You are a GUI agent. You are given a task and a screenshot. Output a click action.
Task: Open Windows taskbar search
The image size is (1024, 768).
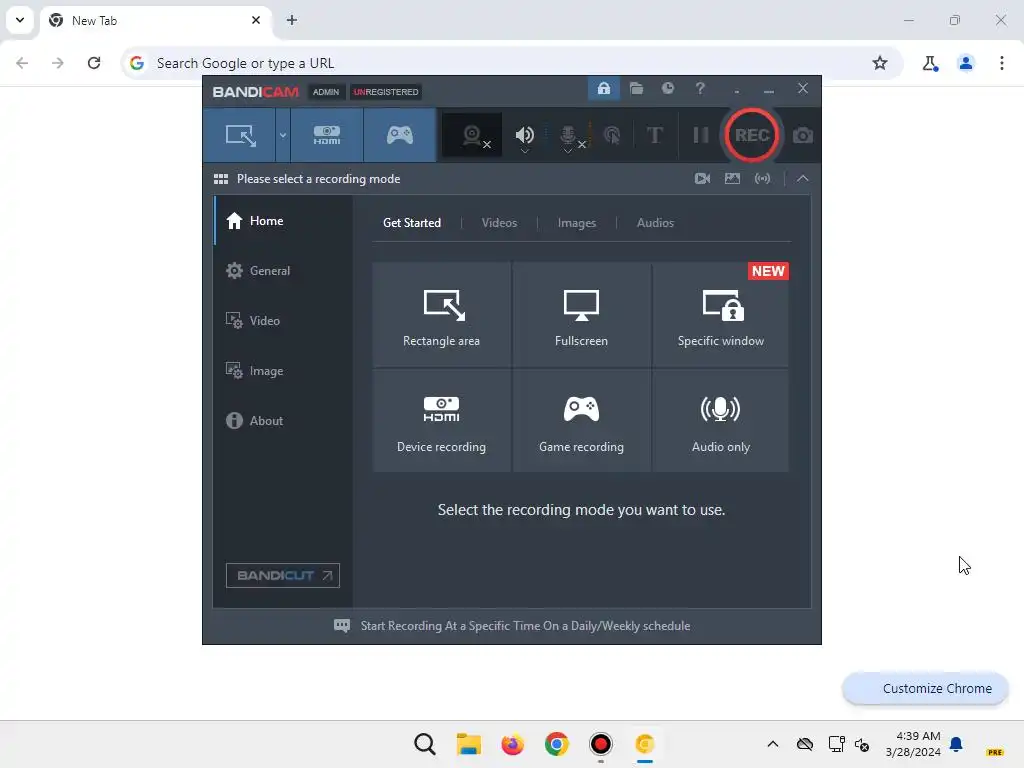424,744
